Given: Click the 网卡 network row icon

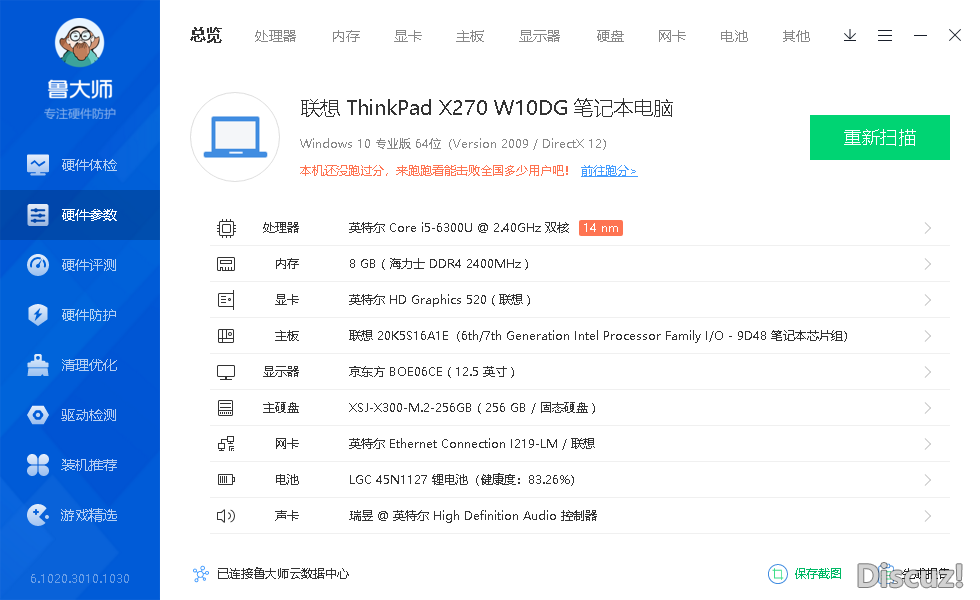Looking at the screenshot, I should click(226, 444).
